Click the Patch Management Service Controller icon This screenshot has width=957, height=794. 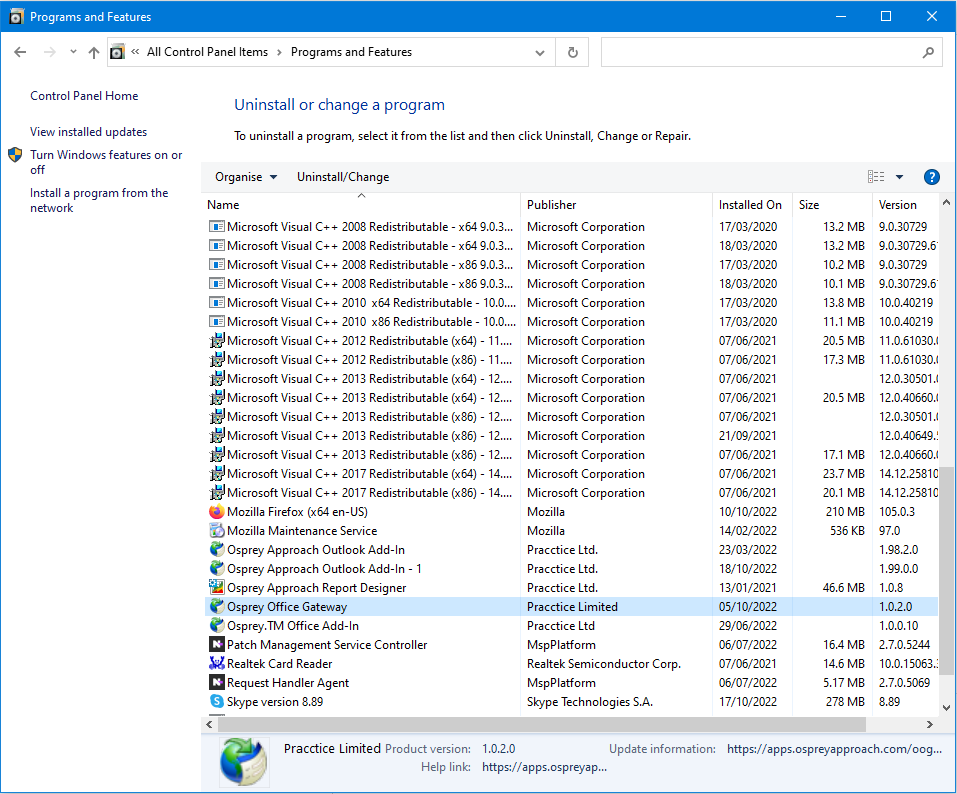point(216,644)
